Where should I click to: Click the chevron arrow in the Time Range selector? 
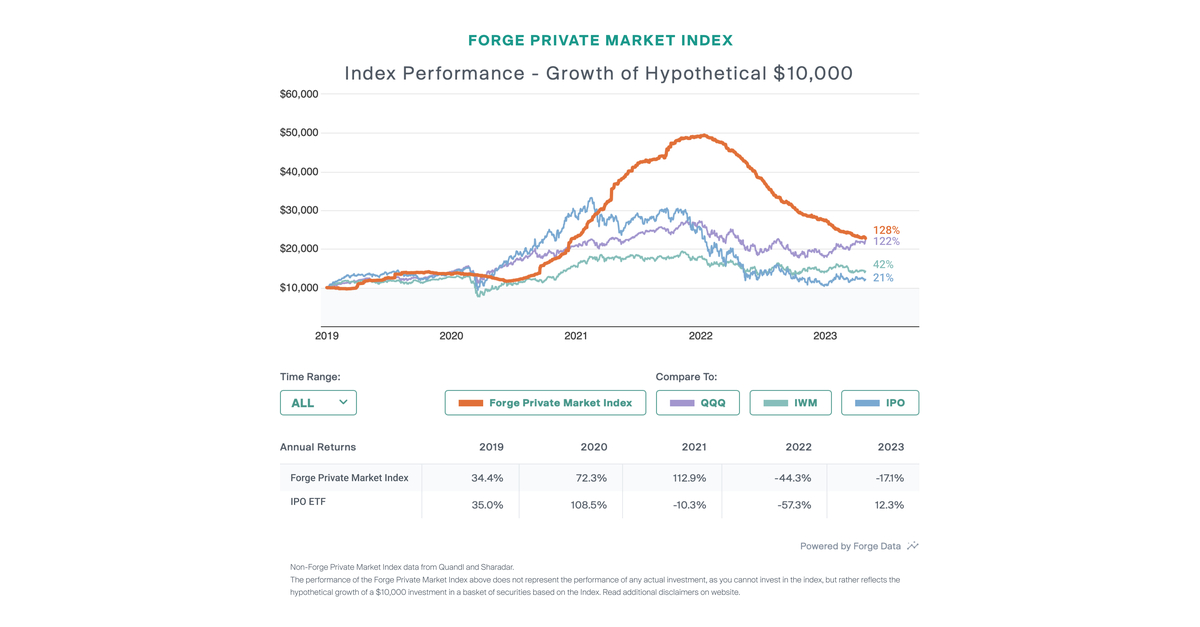[x=344, y=402]
